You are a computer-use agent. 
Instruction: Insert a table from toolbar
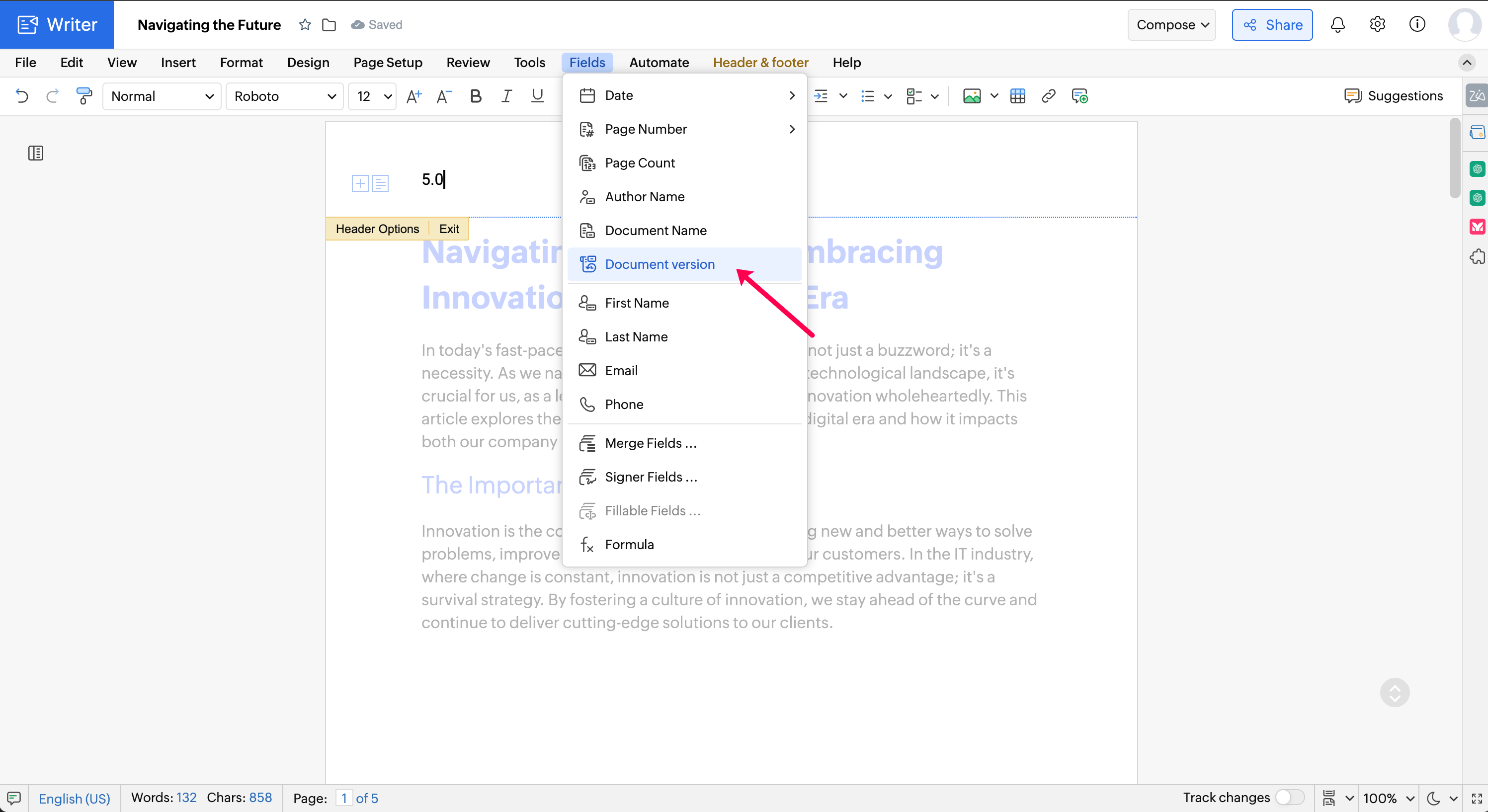click(x=1017, y=96)
